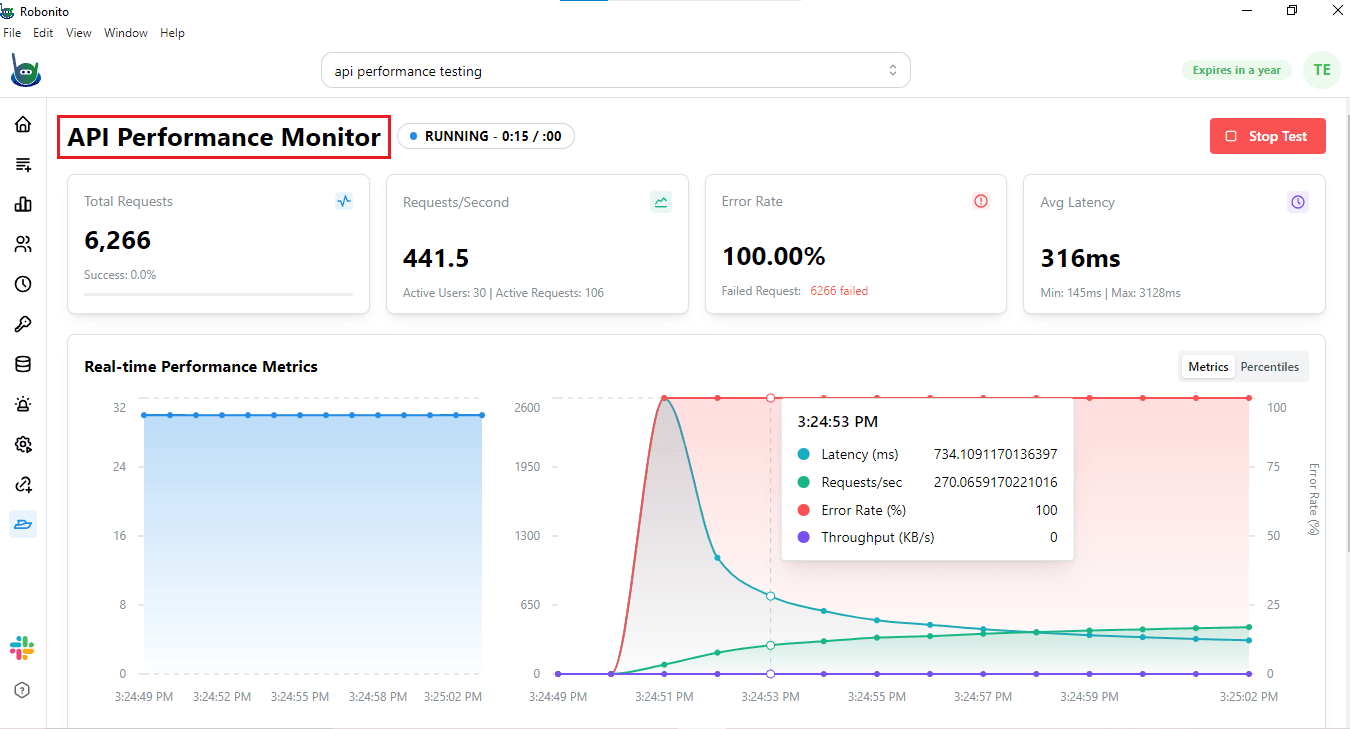This screenshot has height=729, width=1350.
Task: Open the TE profile avatar
Action: (1322, 70)
